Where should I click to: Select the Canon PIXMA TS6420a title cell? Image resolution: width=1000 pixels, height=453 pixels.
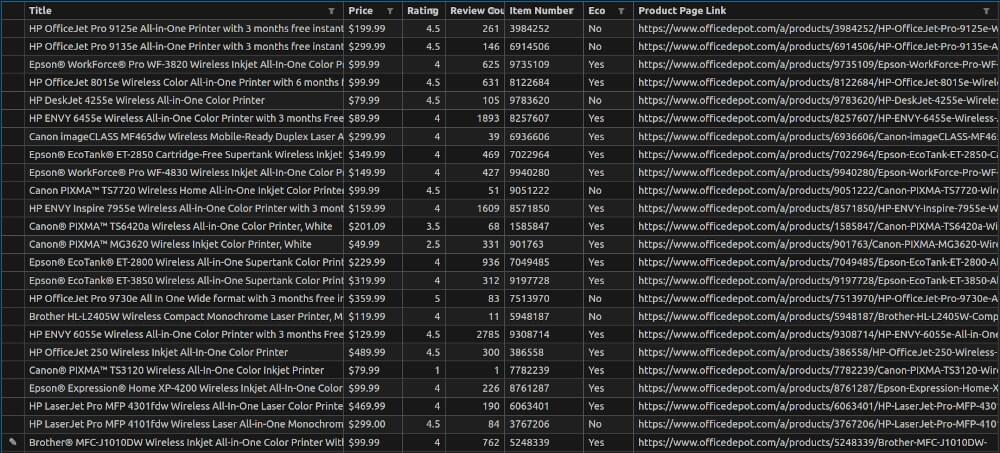[x=185, y=226]
